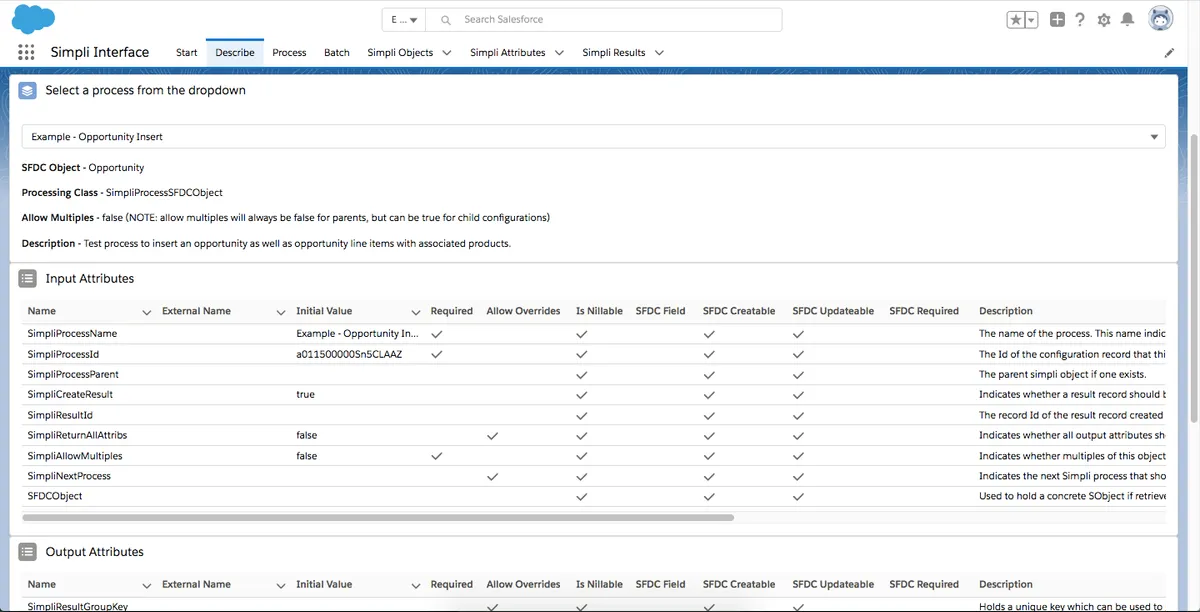Open the Setup gear icon
Screen dimensions: 1200x612
[x=1104, y=20]
